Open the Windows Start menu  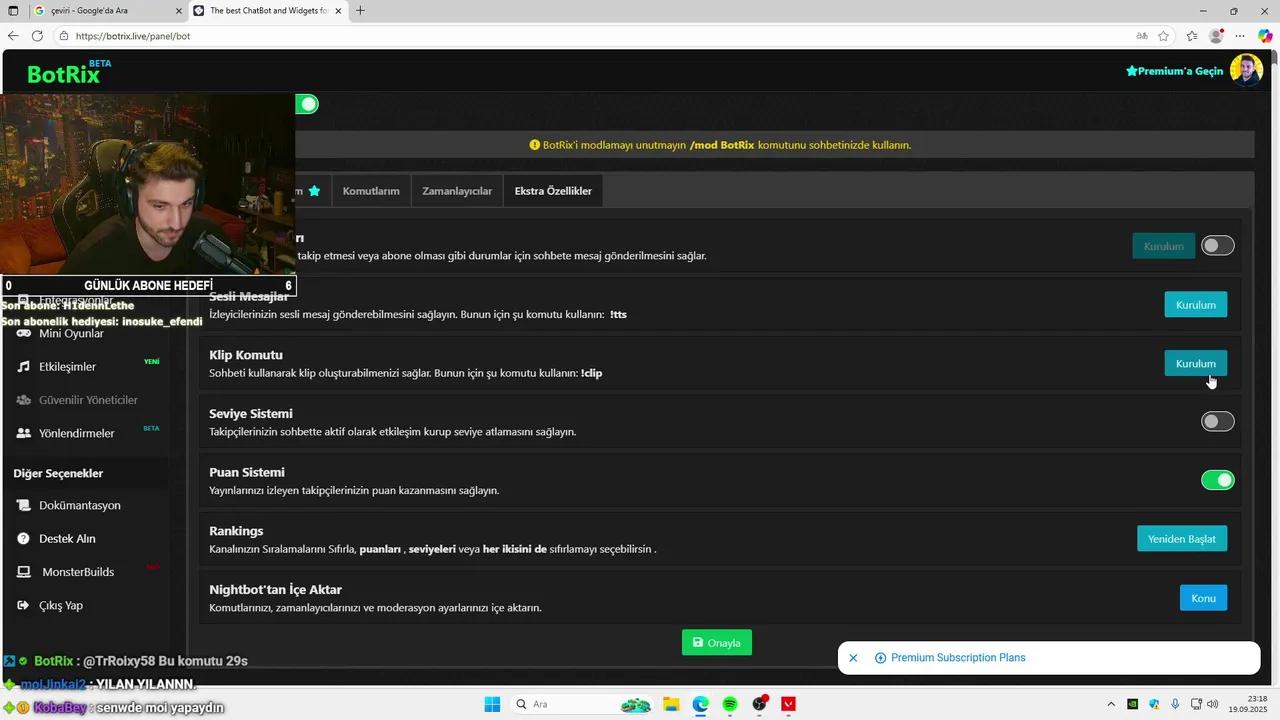click(x=492, y=704)
